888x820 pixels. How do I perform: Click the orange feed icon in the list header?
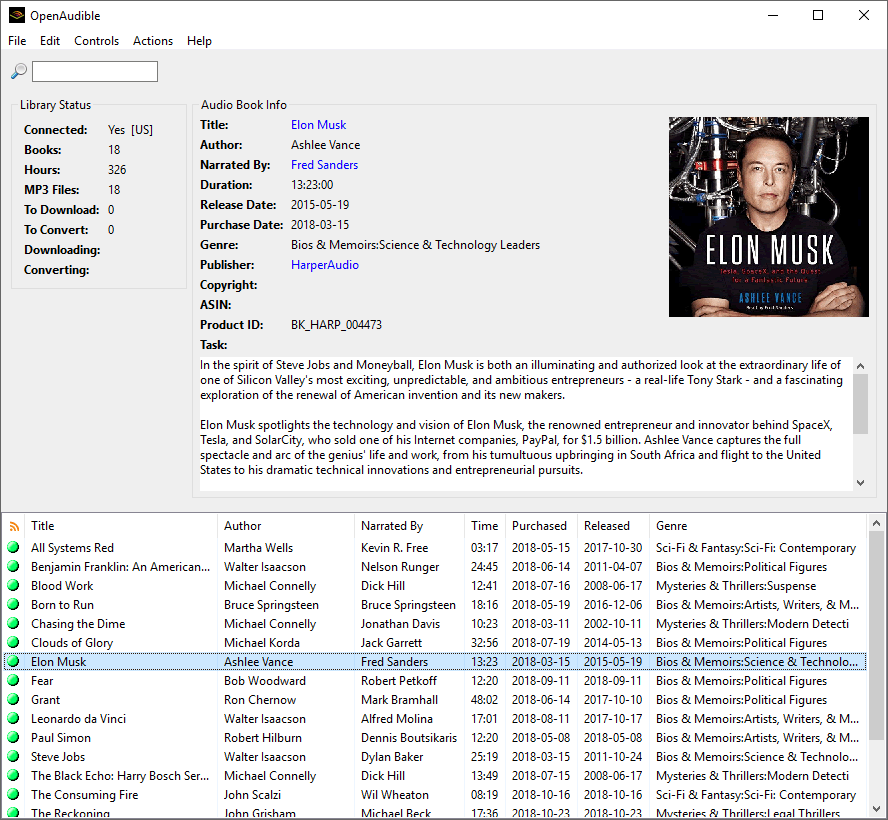point(13,526)
